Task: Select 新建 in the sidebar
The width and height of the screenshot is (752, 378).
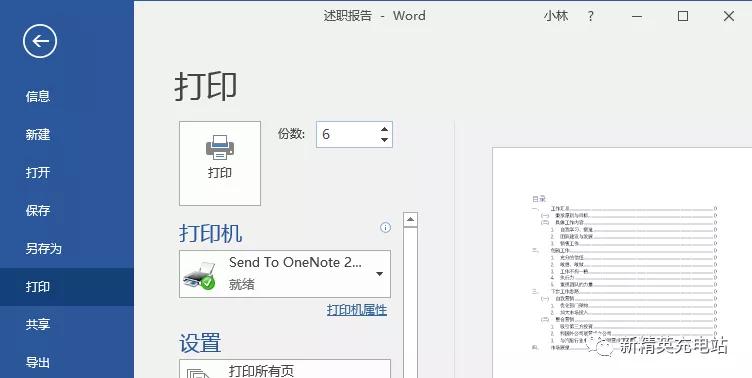Action: coord(38,134)
